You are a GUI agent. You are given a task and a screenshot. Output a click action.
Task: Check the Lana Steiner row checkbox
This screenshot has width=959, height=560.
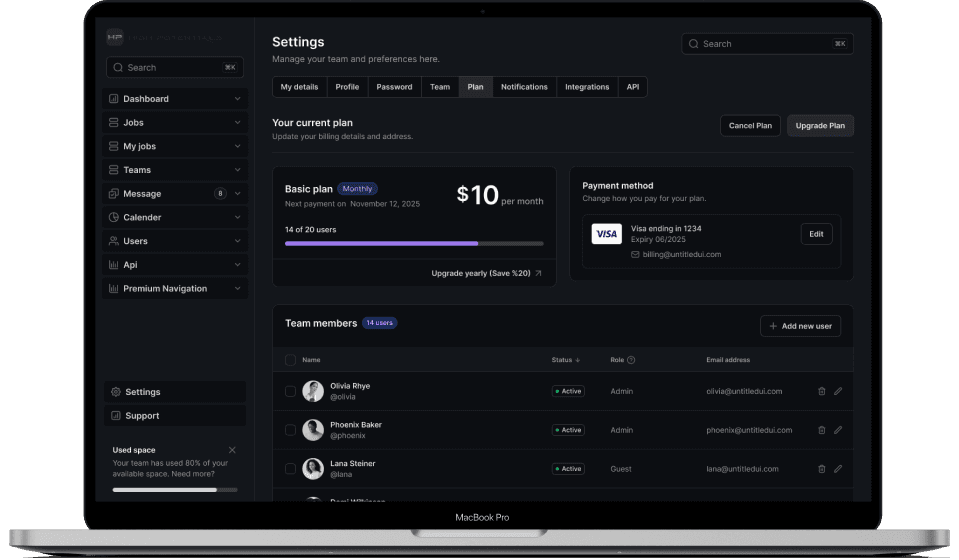tap(291, 469)
